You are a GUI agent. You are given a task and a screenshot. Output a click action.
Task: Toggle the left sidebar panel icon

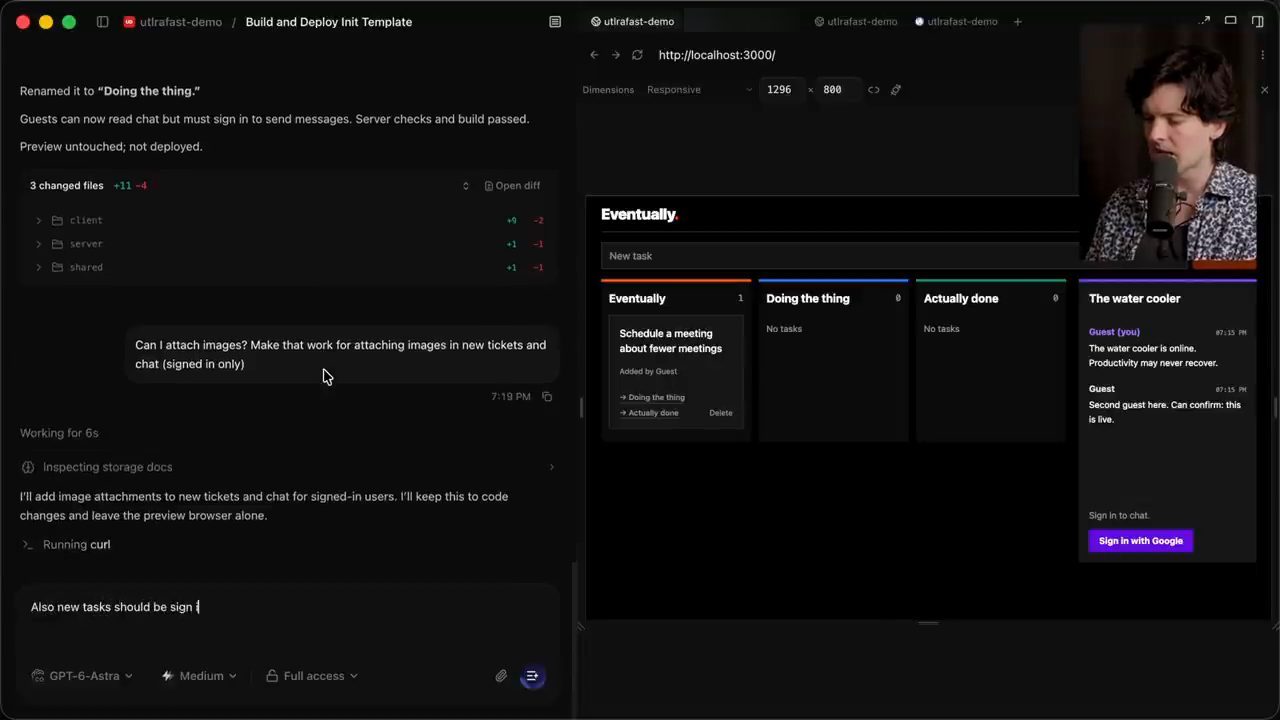tap(102, 21)
